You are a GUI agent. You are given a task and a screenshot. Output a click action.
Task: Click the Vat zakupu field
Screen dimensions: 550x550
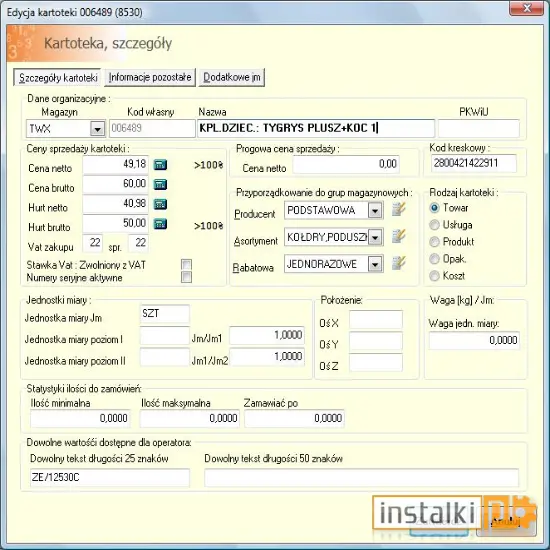click(93, 243)
